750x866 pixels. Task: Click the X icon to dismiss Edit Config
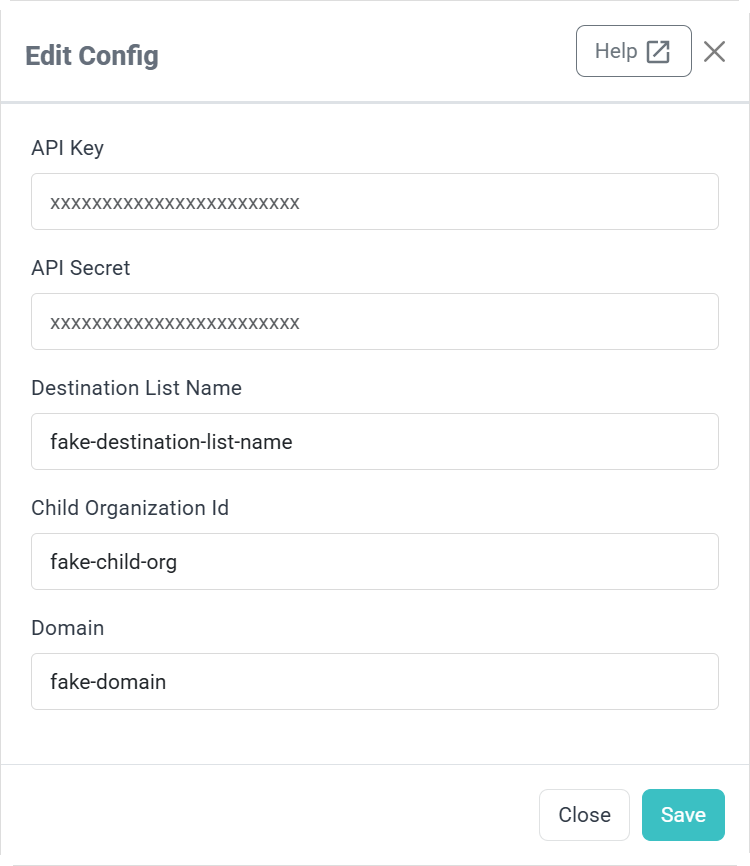(x=714, y=53)
